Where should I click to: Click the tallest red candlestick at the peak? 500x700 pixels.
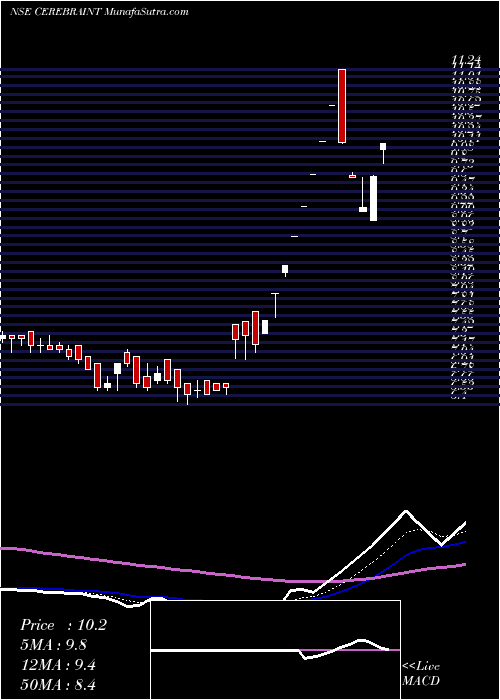[x=342, y=106]
